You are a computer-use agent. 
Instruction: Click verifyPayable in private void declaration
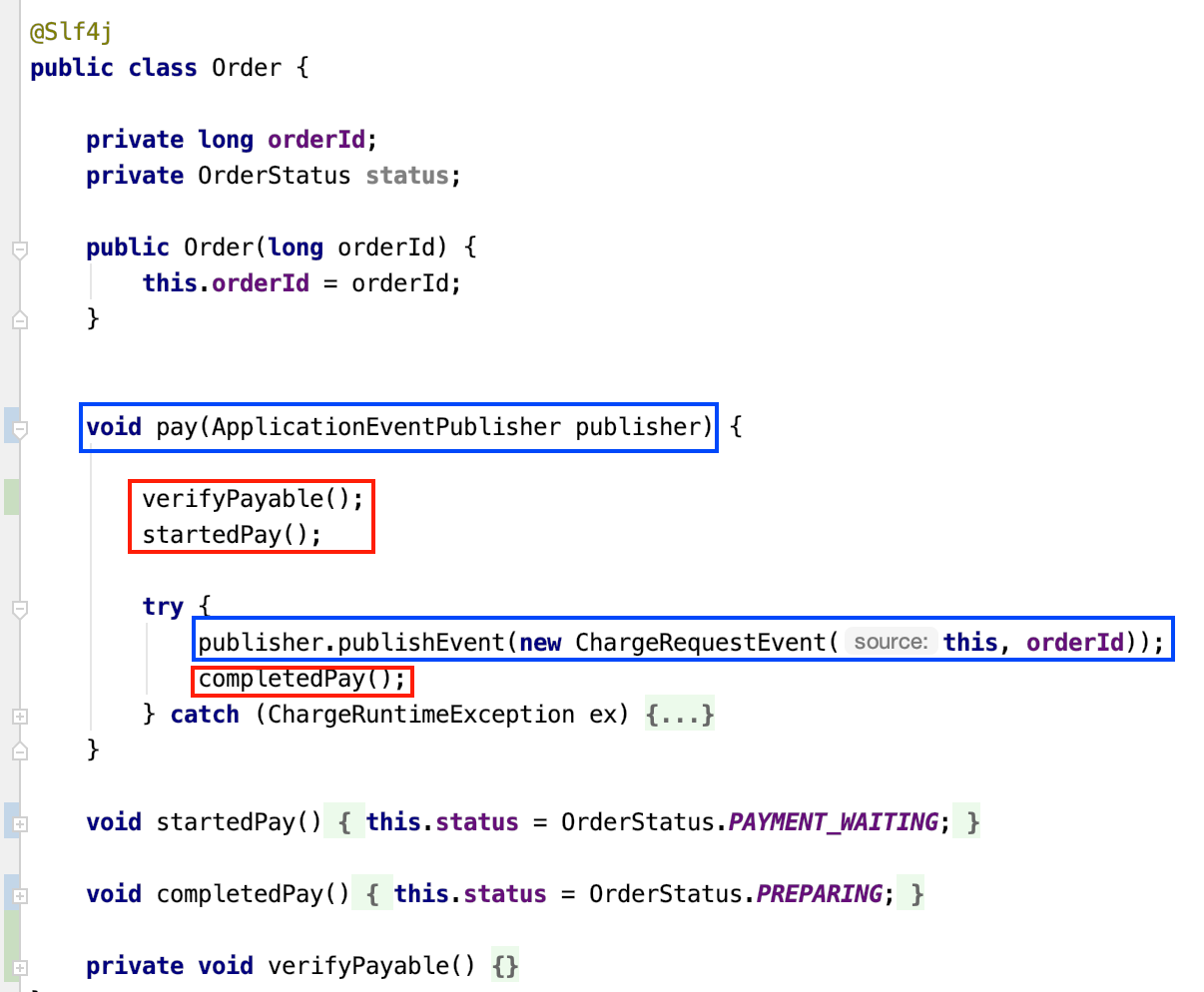click(358, 966)
